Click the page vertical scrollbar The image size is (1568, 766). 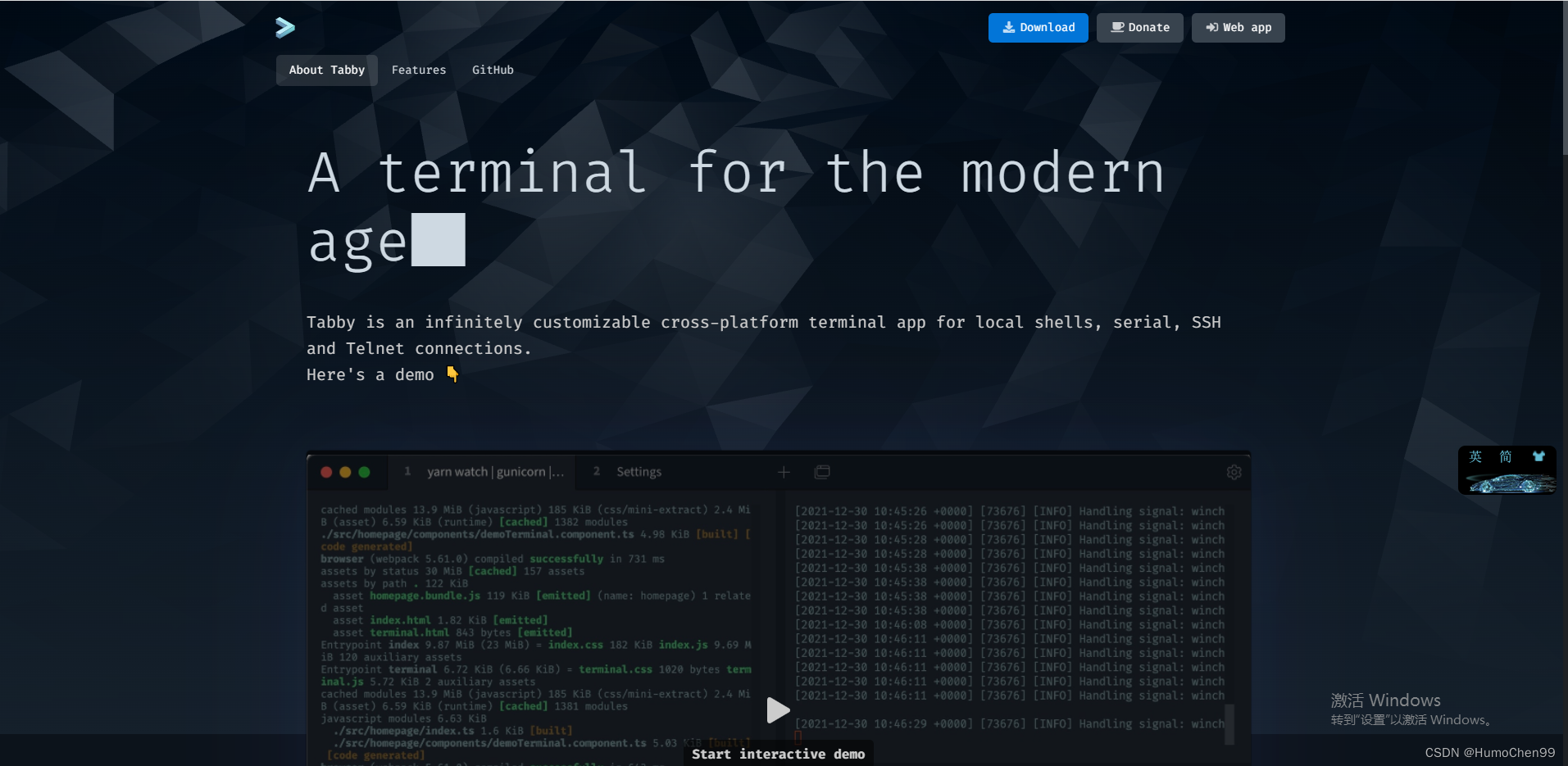tap(1565, 78)
